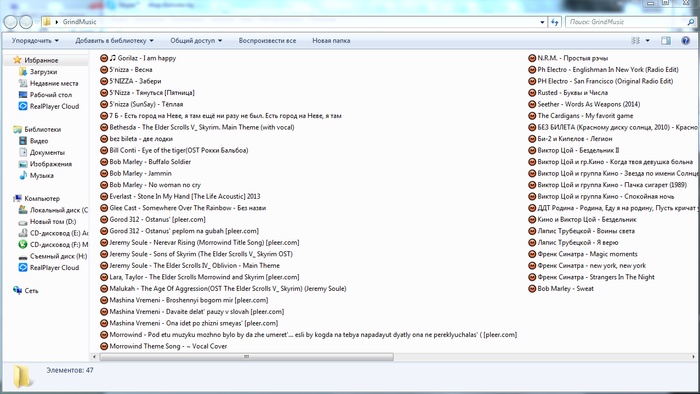Select Seether - Words As Weapons (2014)
Image resolution: width=700 pixels, height=394 pixels.
pyautogui.click(x=588, y=104)
